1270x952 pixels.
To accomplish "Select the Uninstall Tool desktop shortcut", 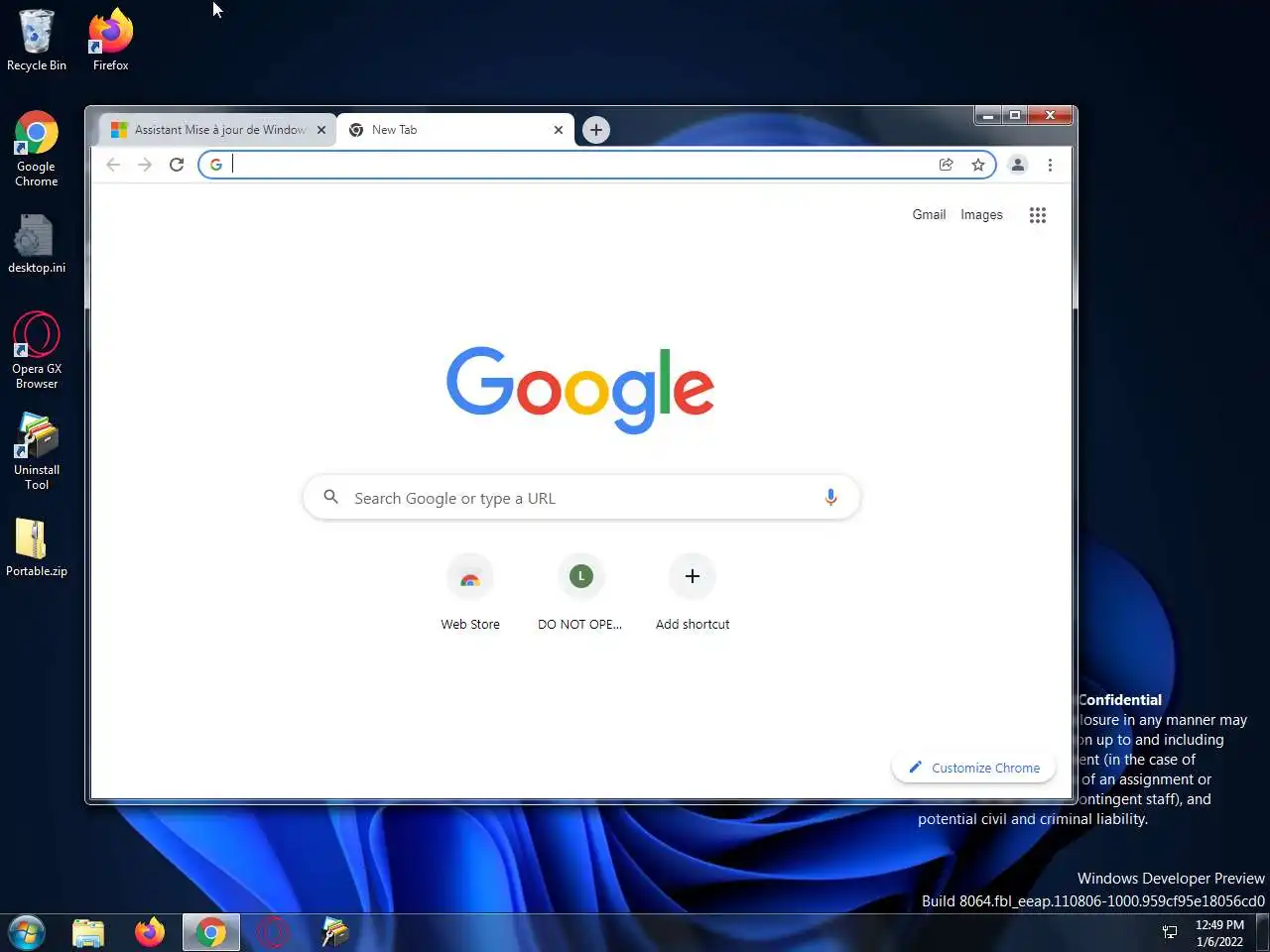I will (37, 451).
